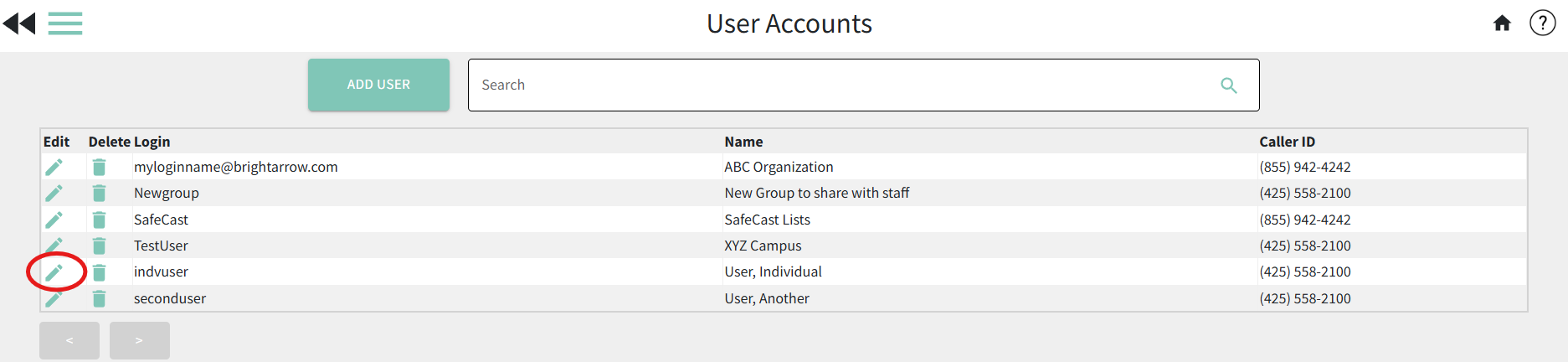Go to the home page icon
Viewport: 1568px width, 362px height.
[x=1502, y=23]
